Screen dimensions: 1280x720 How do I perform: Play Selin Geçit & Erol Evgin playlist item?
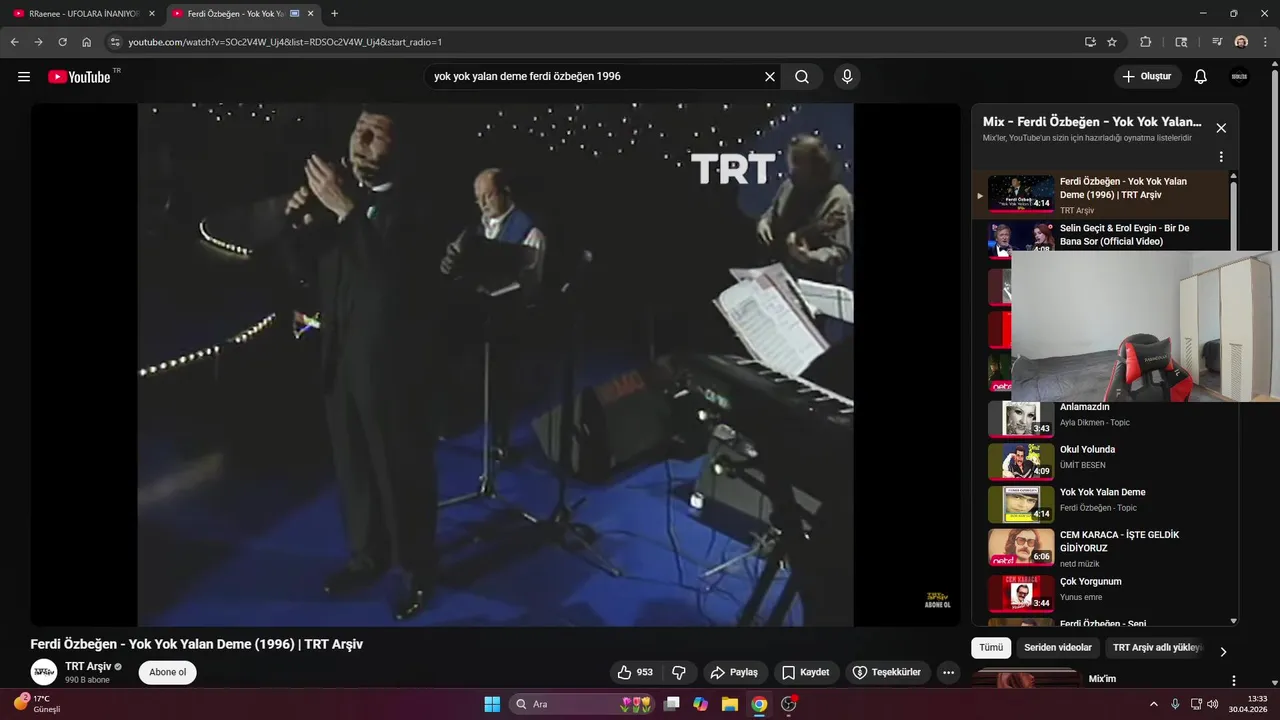[1100, 236]
